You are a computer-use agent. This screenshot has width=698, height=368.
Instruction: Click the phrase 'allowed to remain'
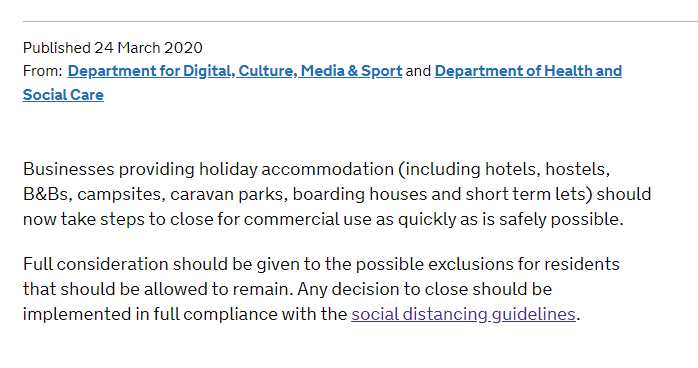(x=218, y=289)
